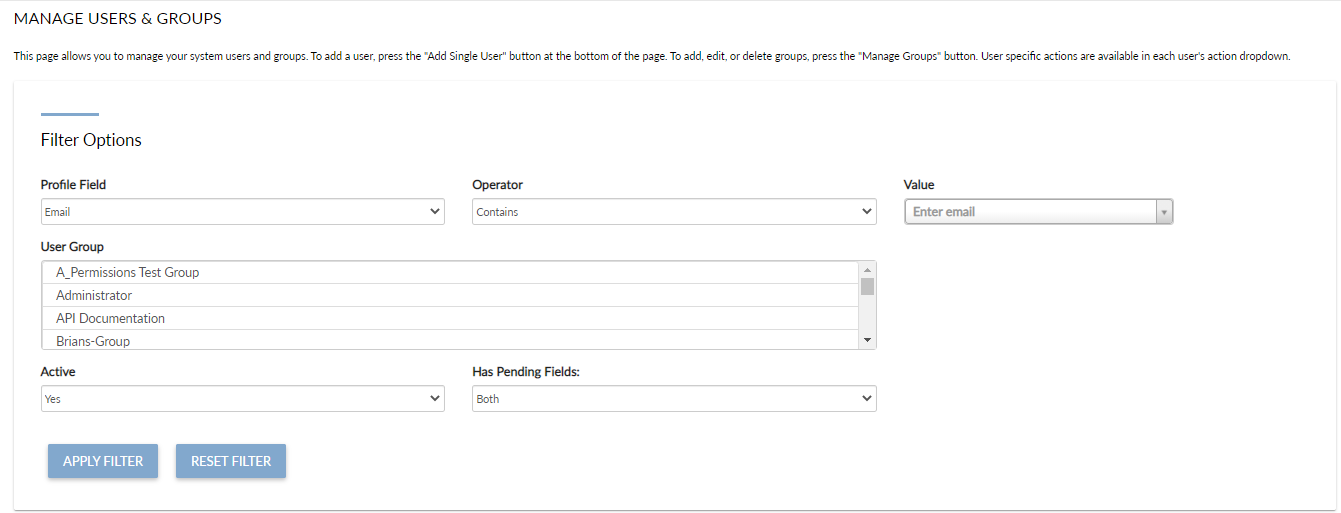The width and height of the screenshot is (1341, 513).
Task: Click the User Group scrollbar track
Action: (867, 316)
